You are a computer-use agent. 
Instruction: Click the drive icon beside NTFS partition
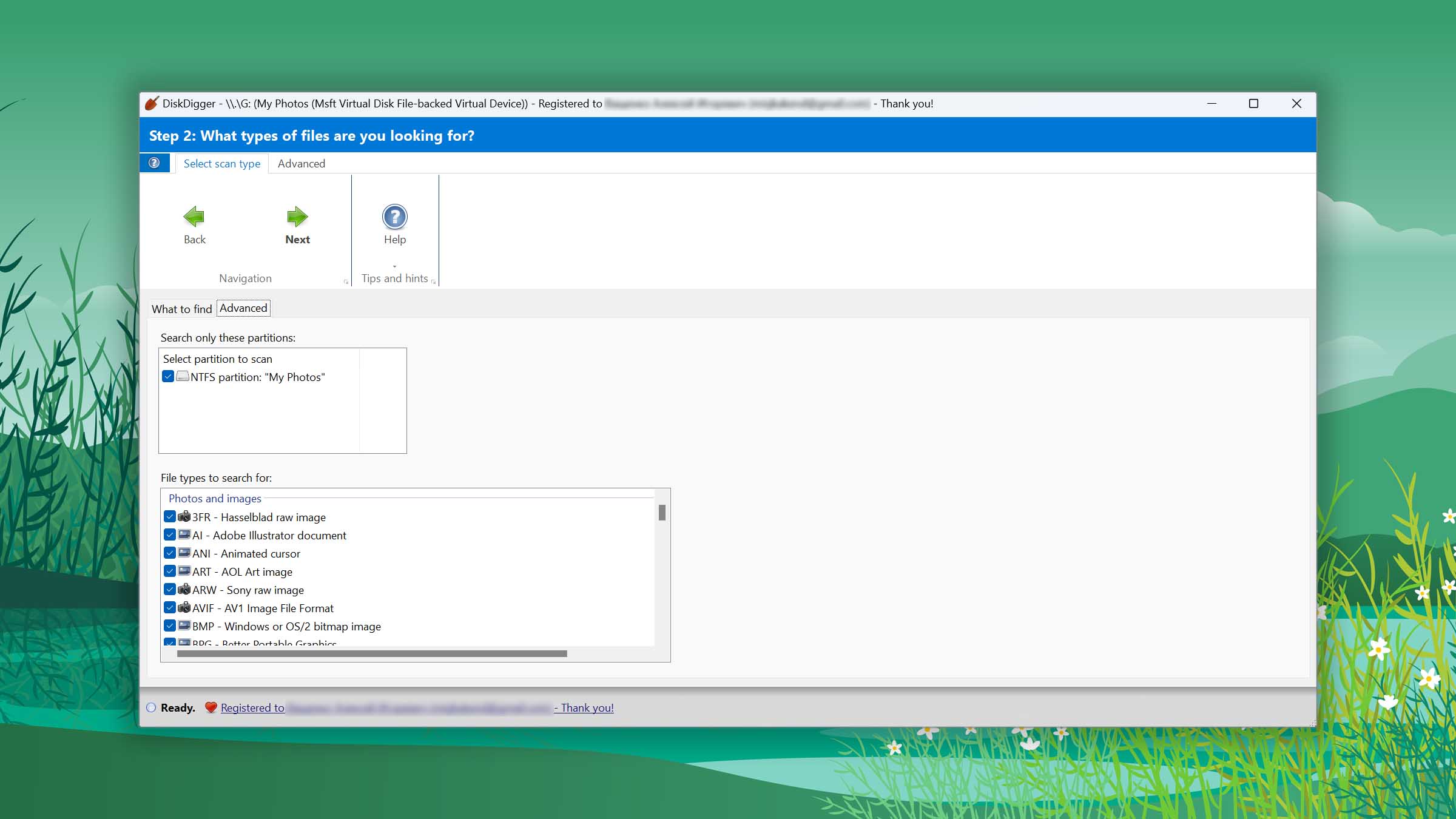[183, 377]
